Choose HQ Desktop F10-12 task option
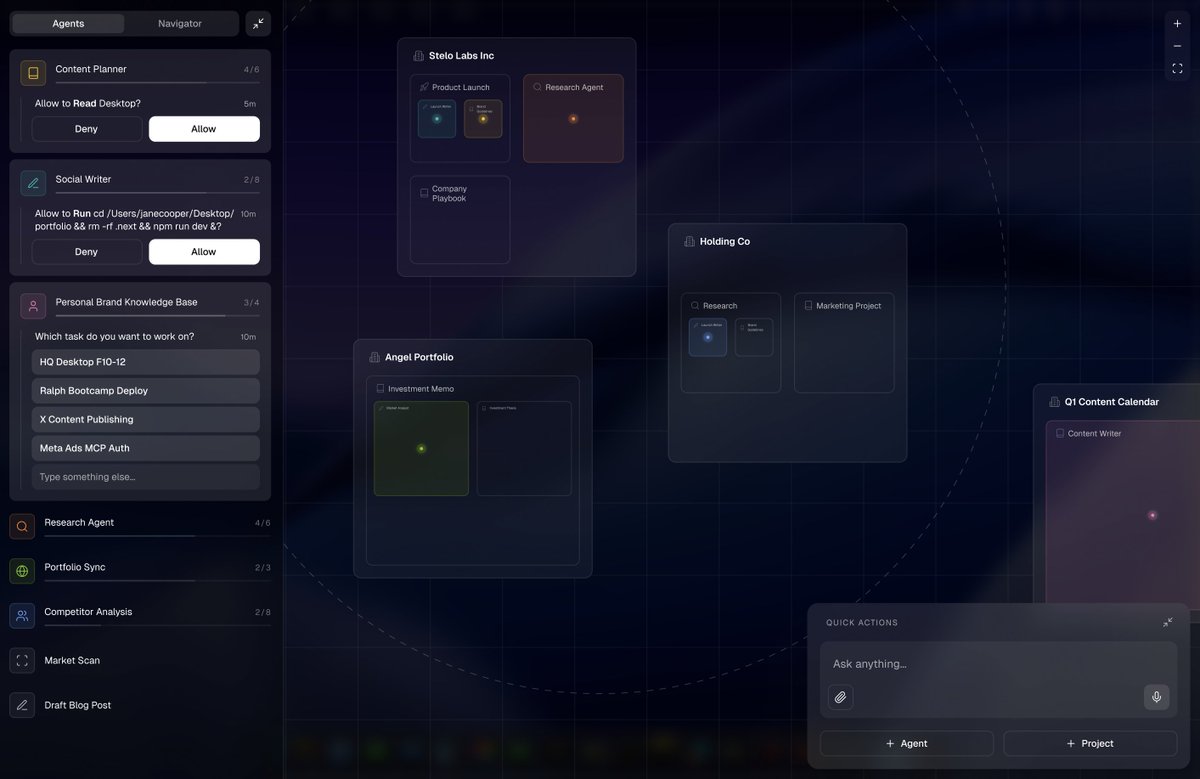The width and height of the screenshot is (1200, 779). tap(145, 362)
